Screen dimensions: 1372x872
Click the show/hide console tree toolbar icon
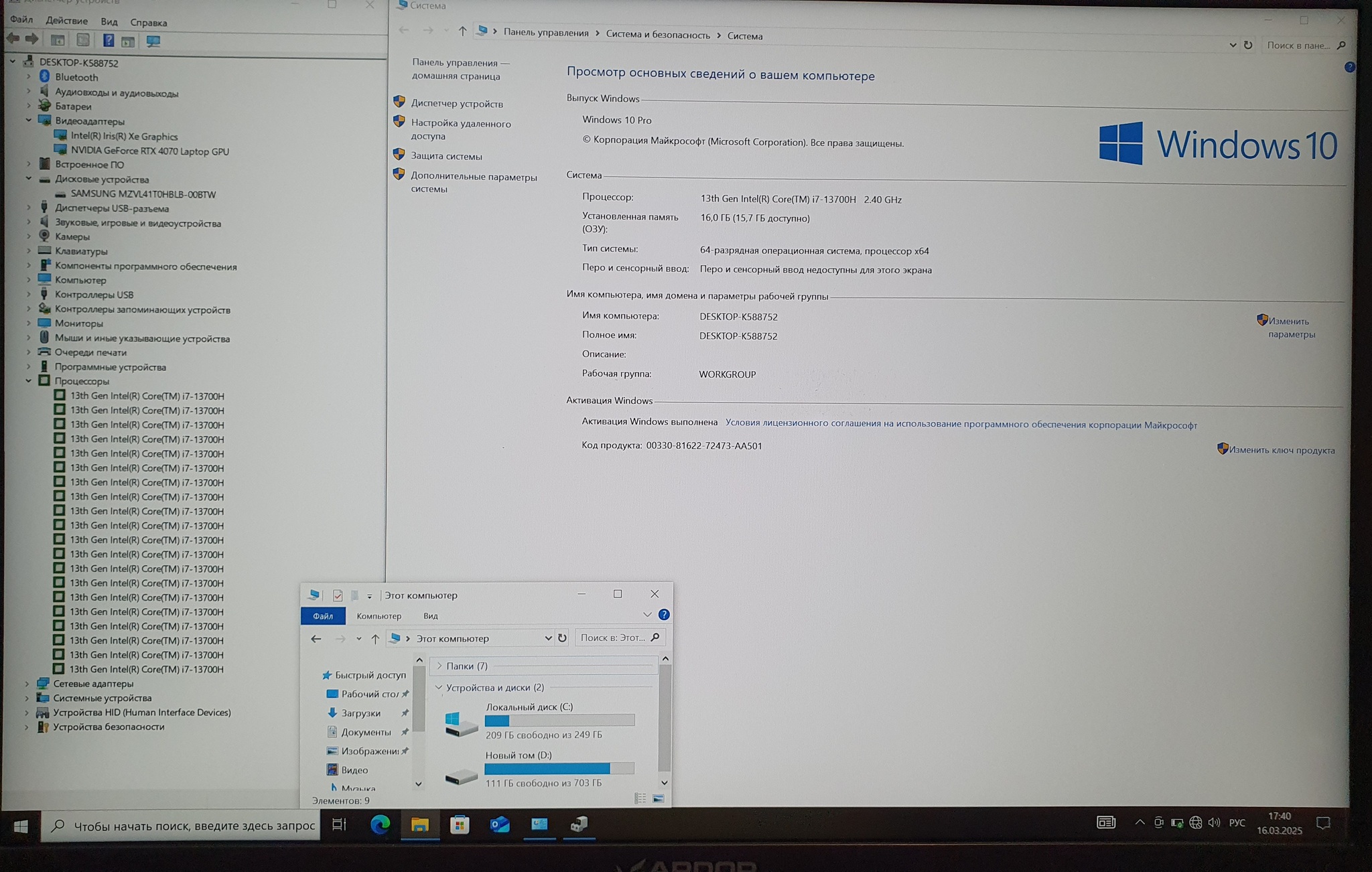[x=58, y=41]
